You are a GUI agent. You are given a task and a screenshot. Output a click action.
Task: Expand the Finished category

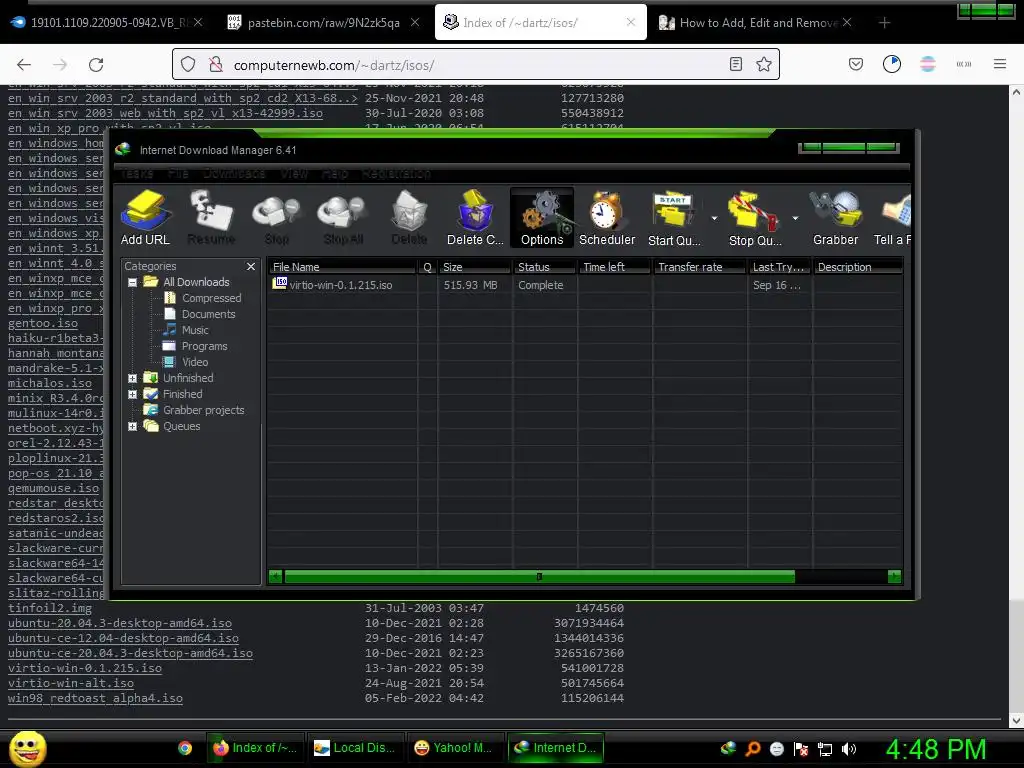click(133, 394)
